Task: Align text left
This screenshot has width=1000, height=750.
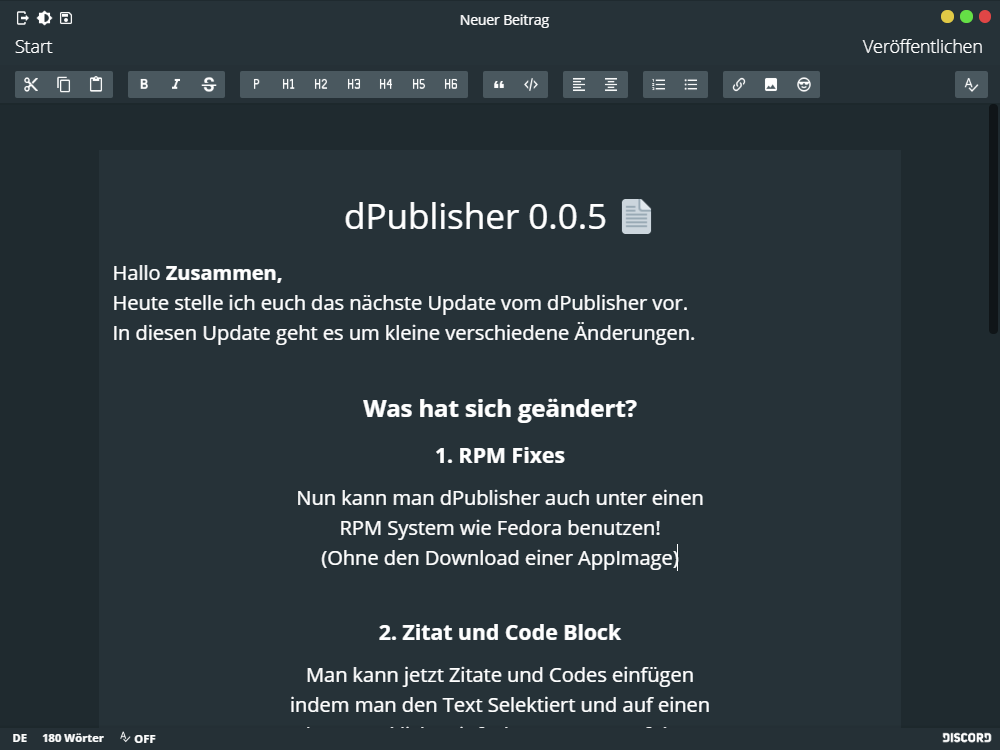Action: pos(579,85)
